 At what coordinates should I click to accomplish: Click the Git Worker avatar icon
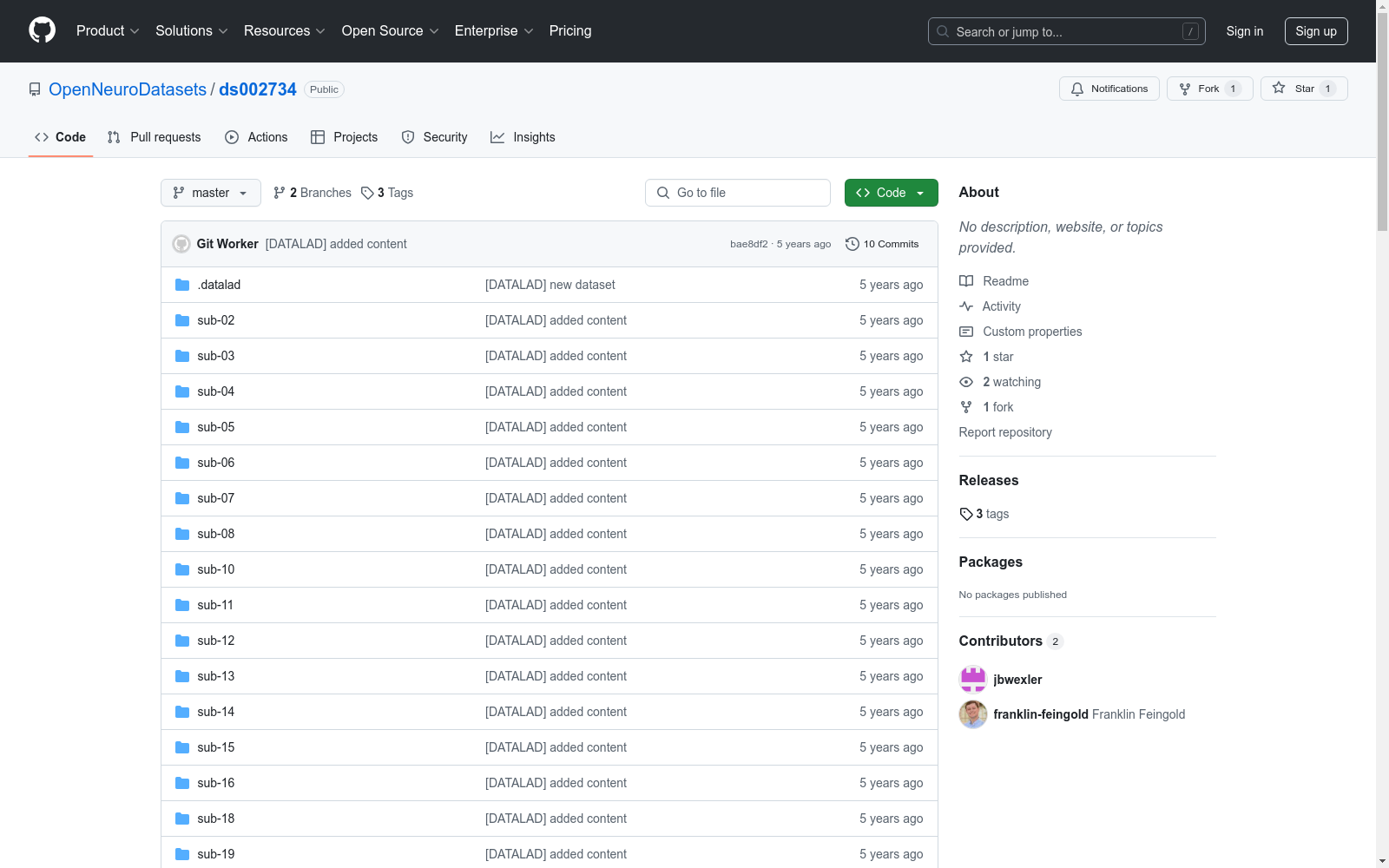[x=181, y=244]
